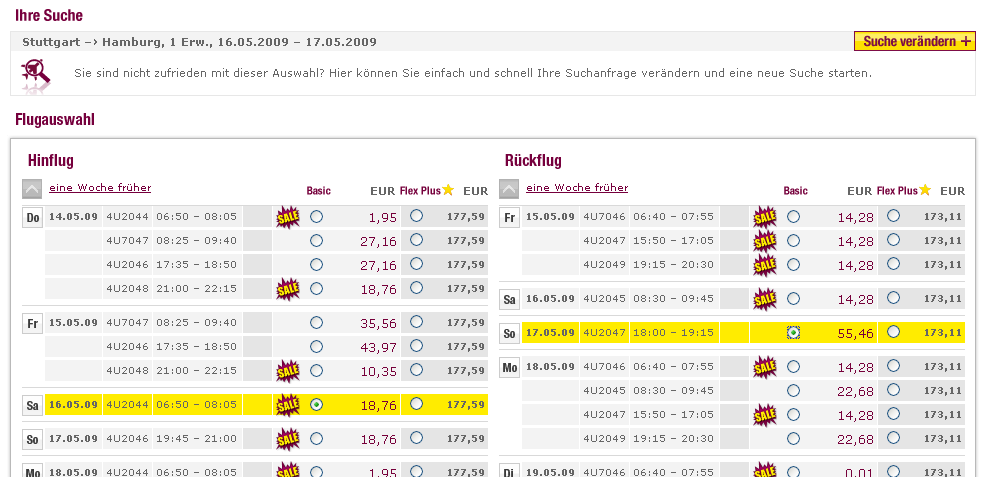Click the Hinflug Flex Plus star icon
992x477 pixels.
[448, 190]
